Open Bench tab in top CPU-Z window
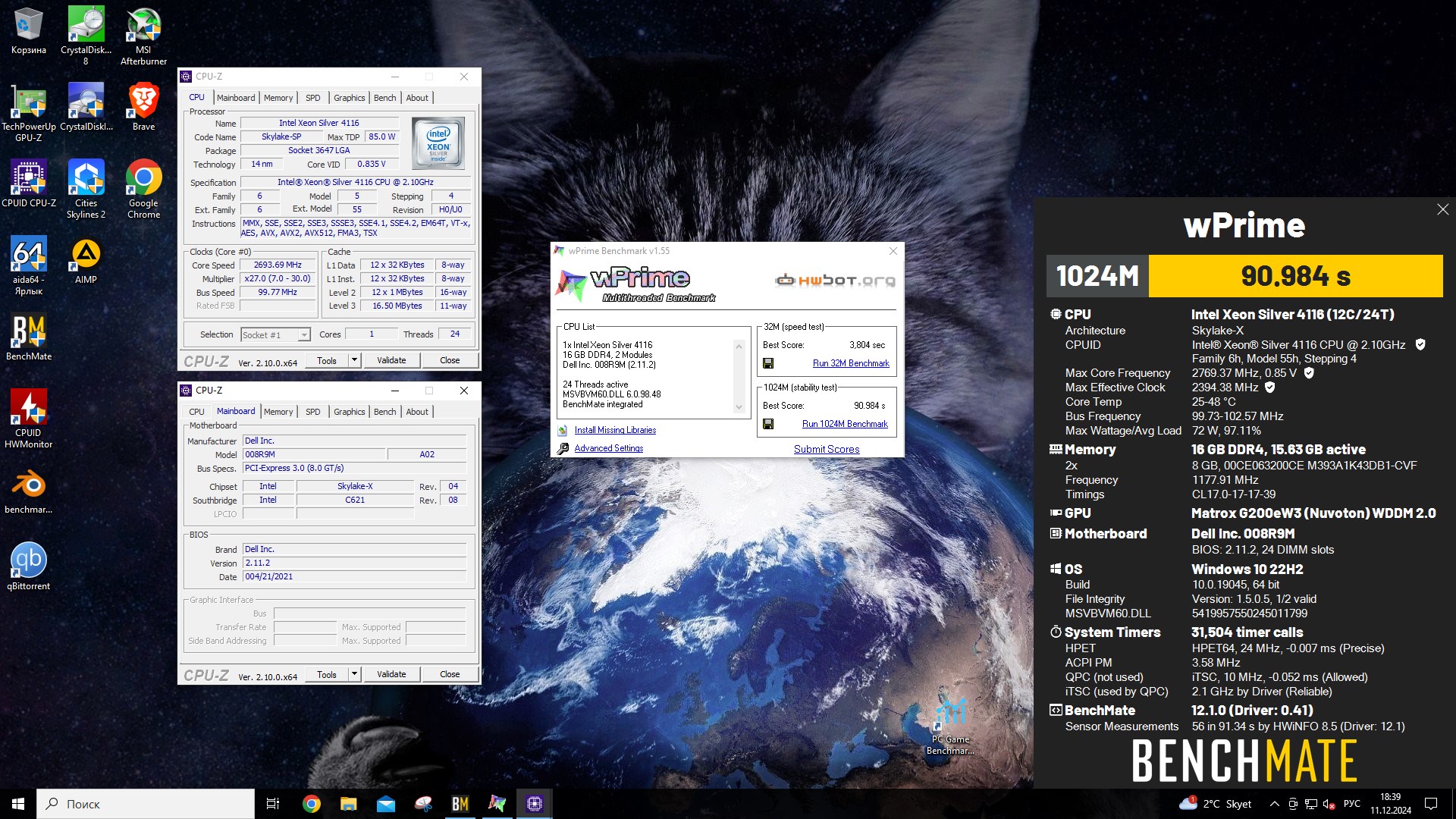The width and height of the screenshot is (1456, 819). tap(385, 98)
